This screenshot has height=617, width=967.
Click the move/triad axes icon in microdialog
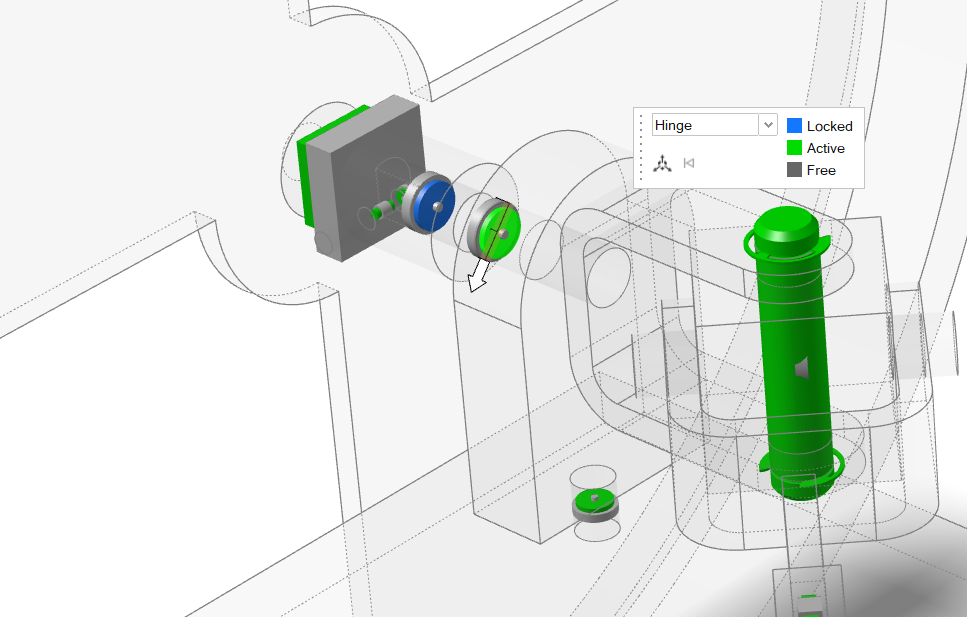pos(662,162)
